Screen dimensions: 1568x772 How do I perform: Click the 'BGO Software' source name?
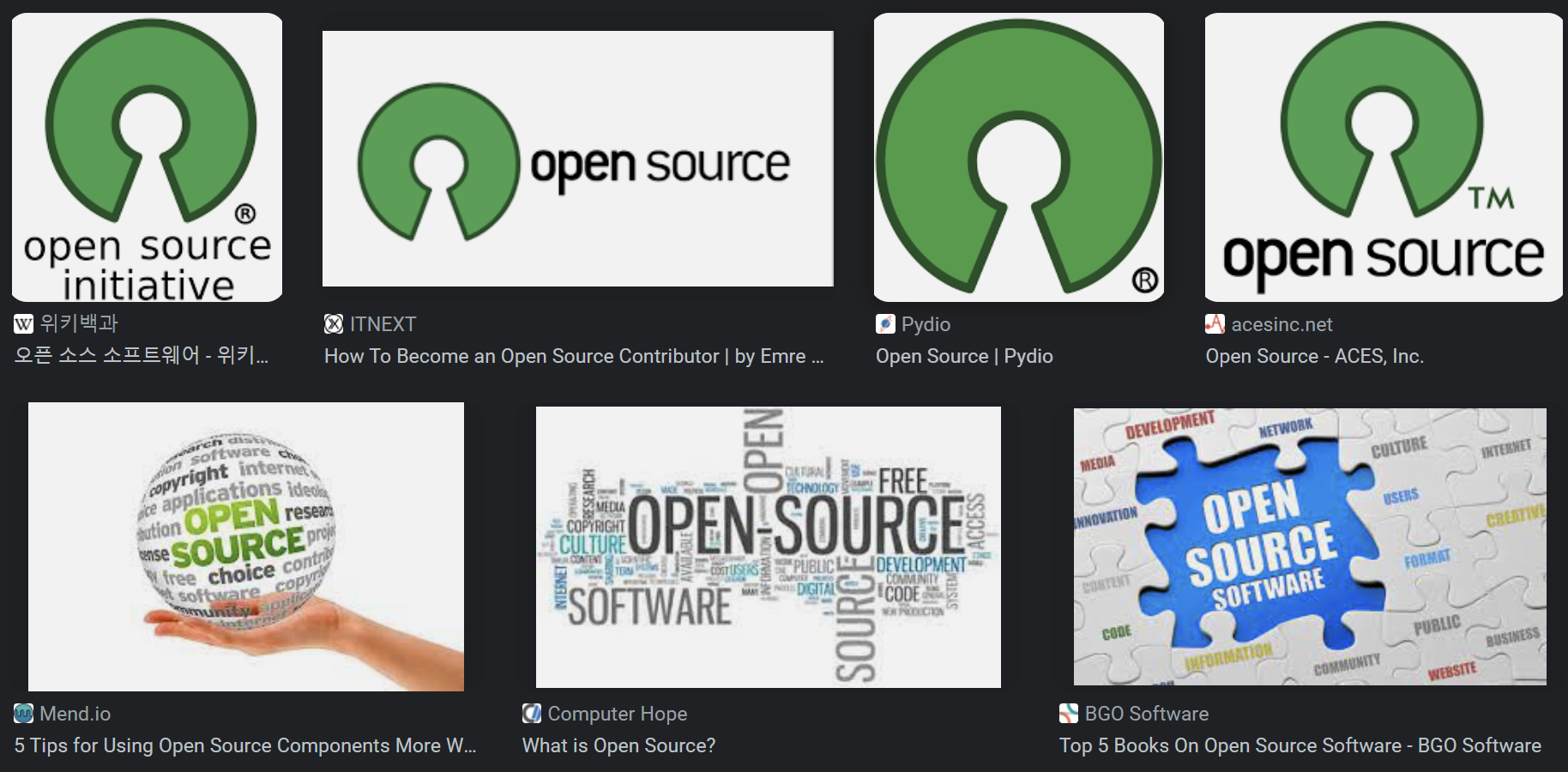[x=1147, y=714]
